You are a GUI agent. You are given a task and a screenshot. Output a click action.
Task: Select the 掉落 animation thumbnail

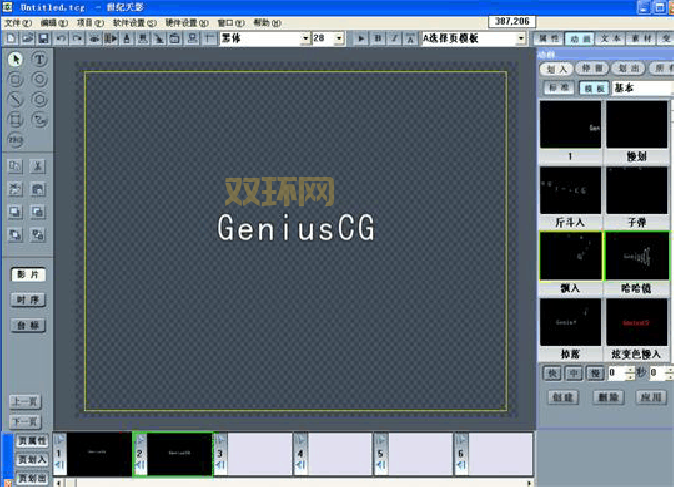coord(570,322)
